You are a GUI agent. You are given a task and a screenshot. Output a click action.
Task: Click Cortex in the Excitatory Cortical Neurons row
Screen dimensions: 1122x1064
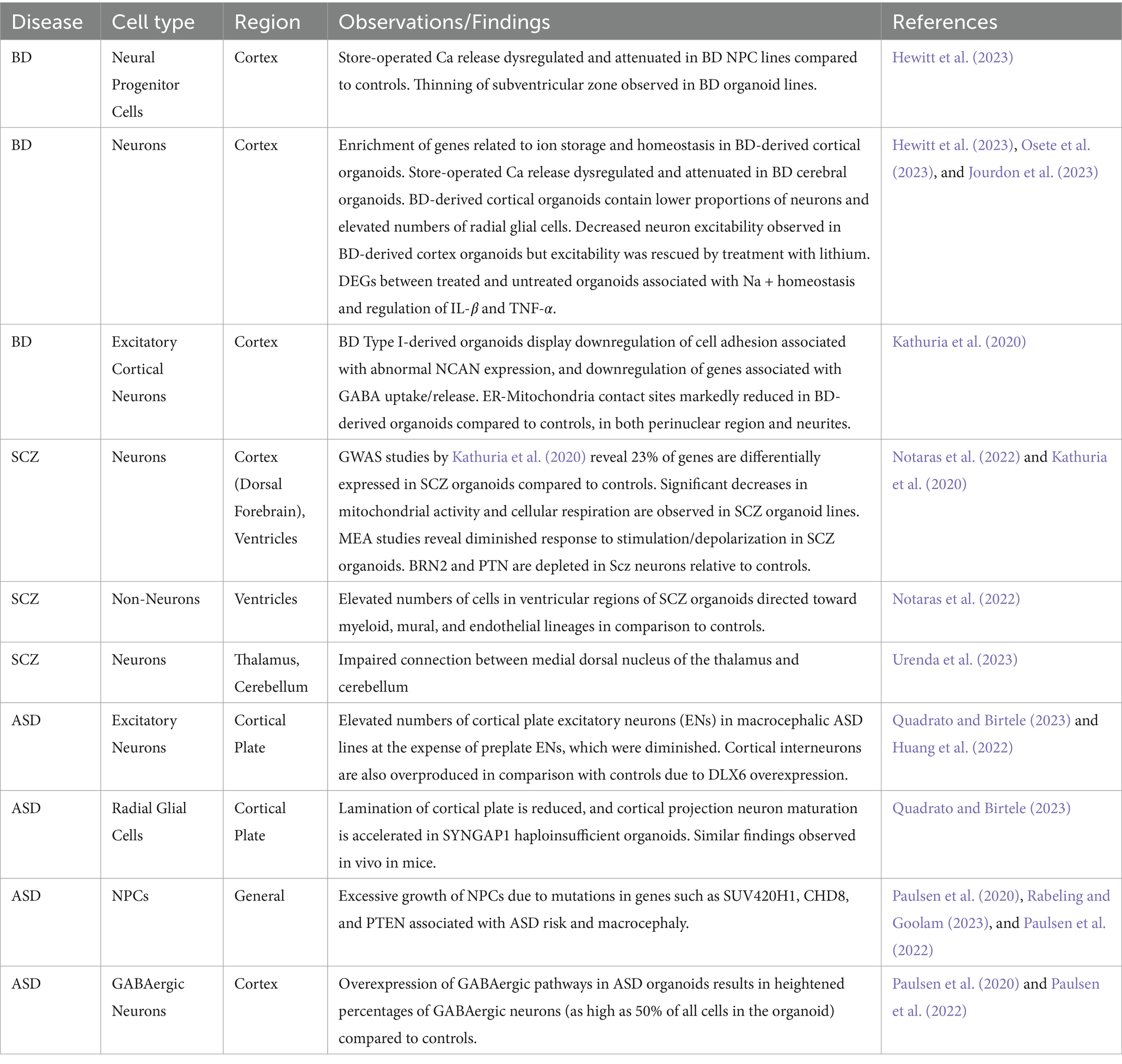tap(256, 342)
